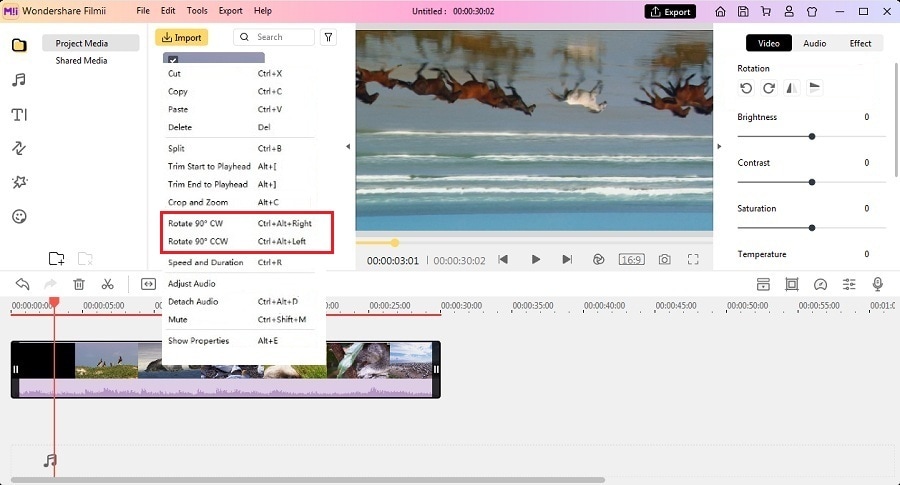
Task: Open the Tools menu
Action: click(197, 11)
